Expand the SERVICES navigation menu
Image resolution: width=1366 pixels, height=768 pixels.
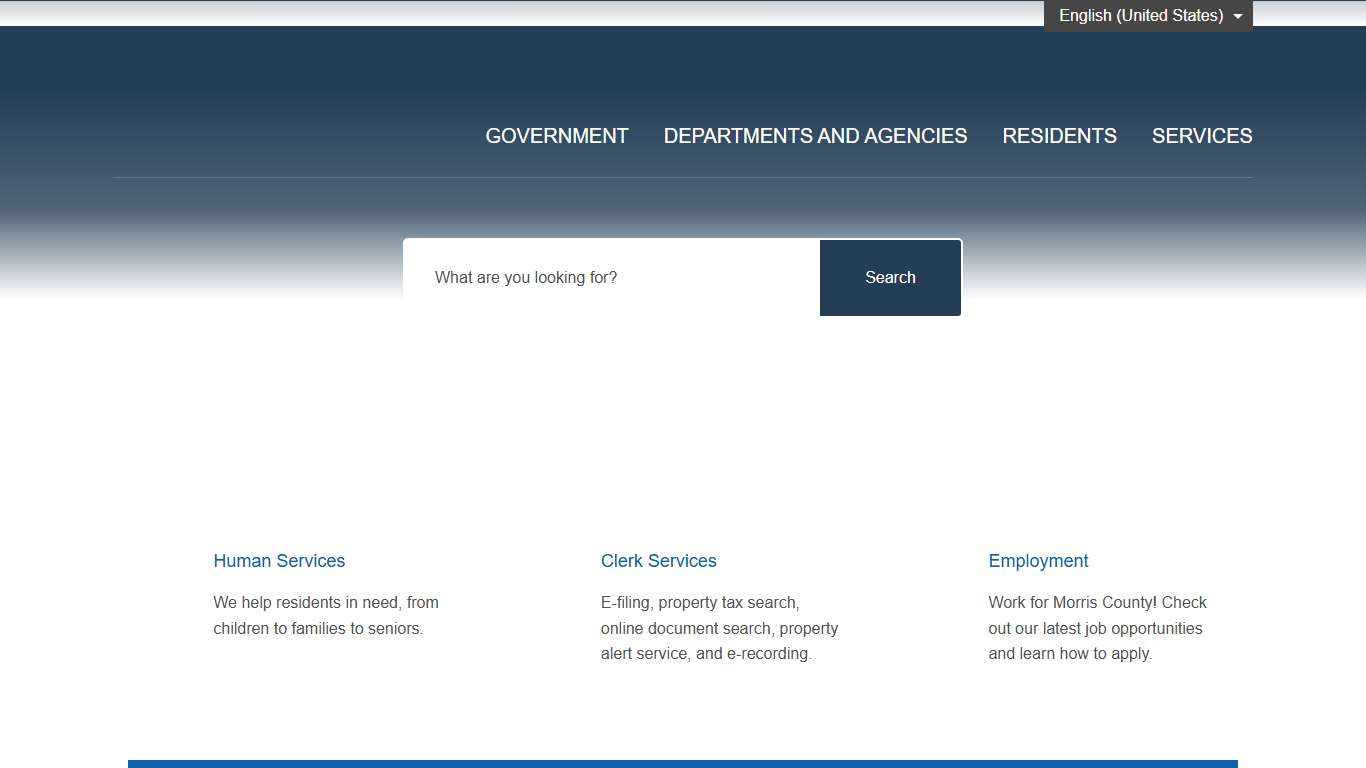(1201, 136)
